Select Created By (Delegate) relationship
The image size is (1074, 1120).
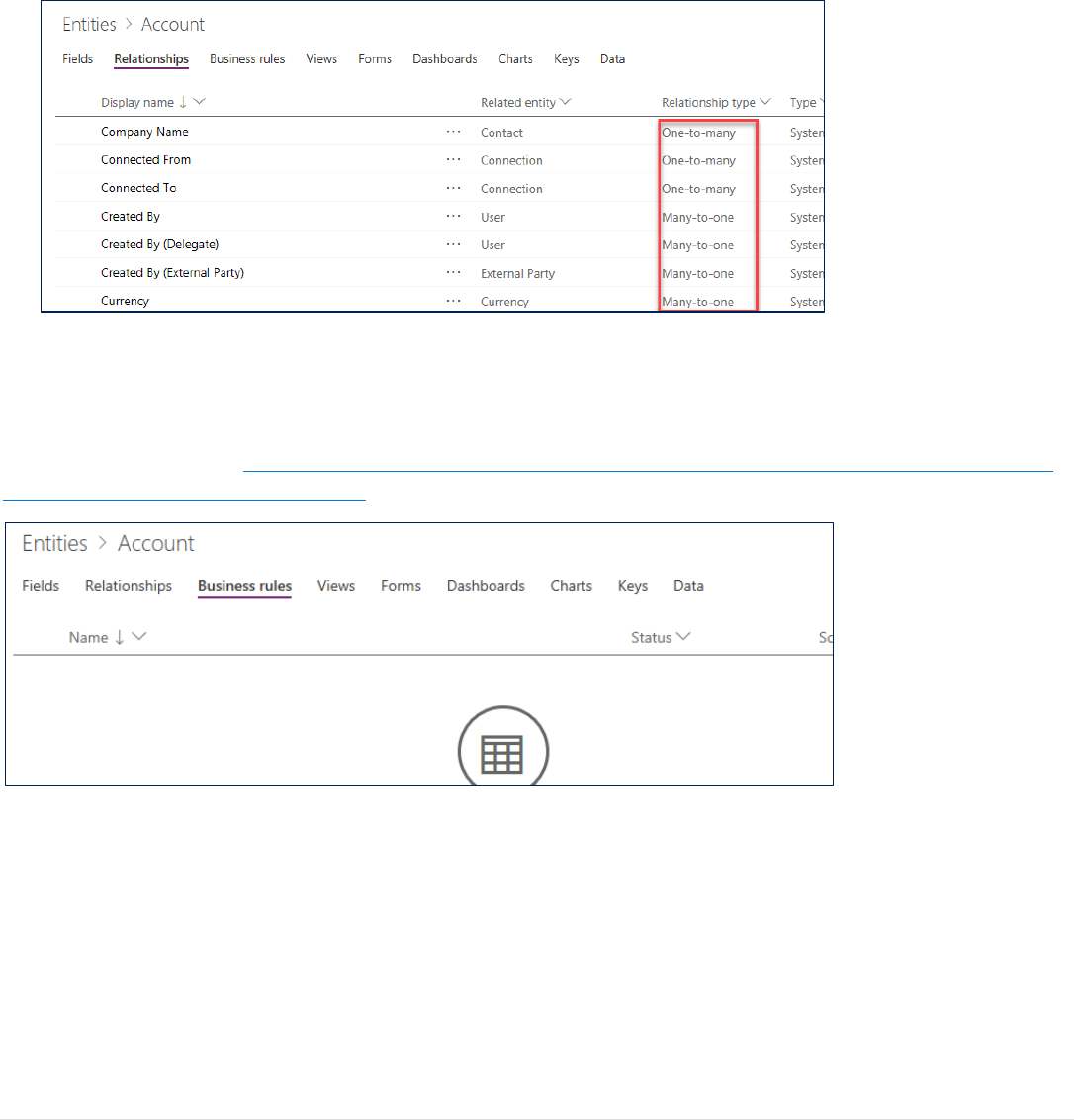[160, 244]
